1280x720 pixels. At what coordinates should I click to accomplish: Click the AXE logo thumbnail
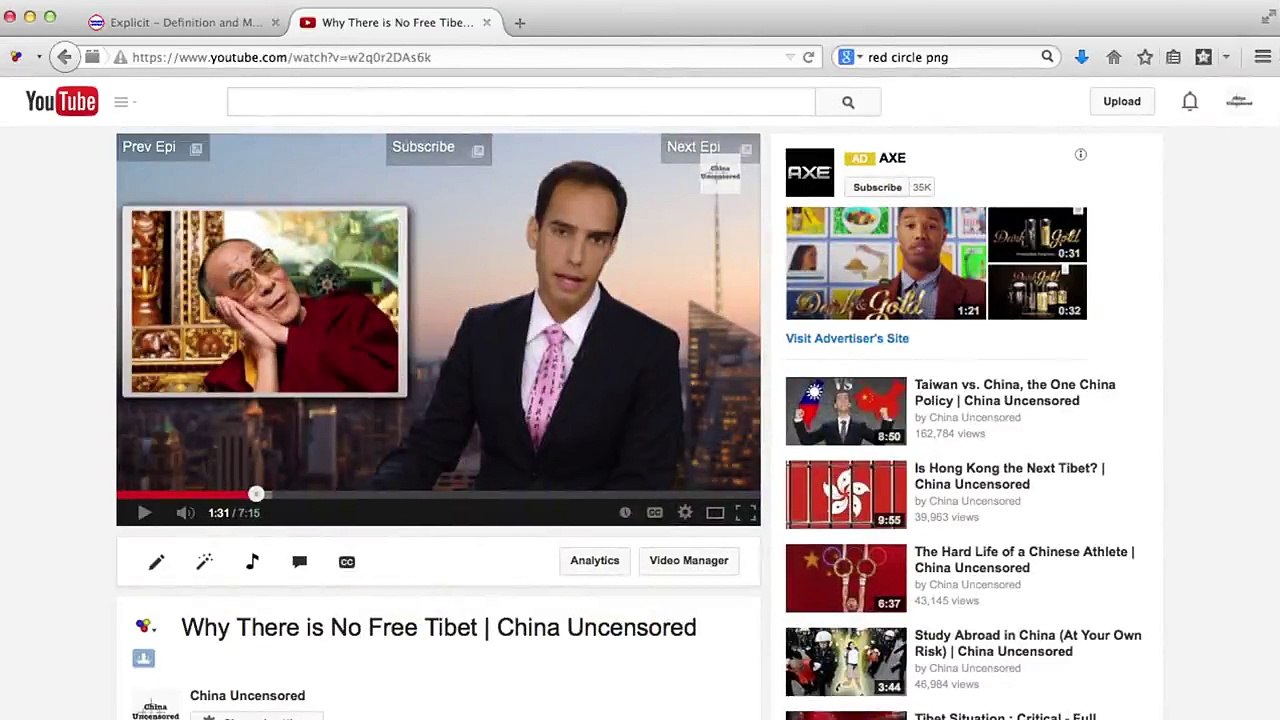coord(810,173)
